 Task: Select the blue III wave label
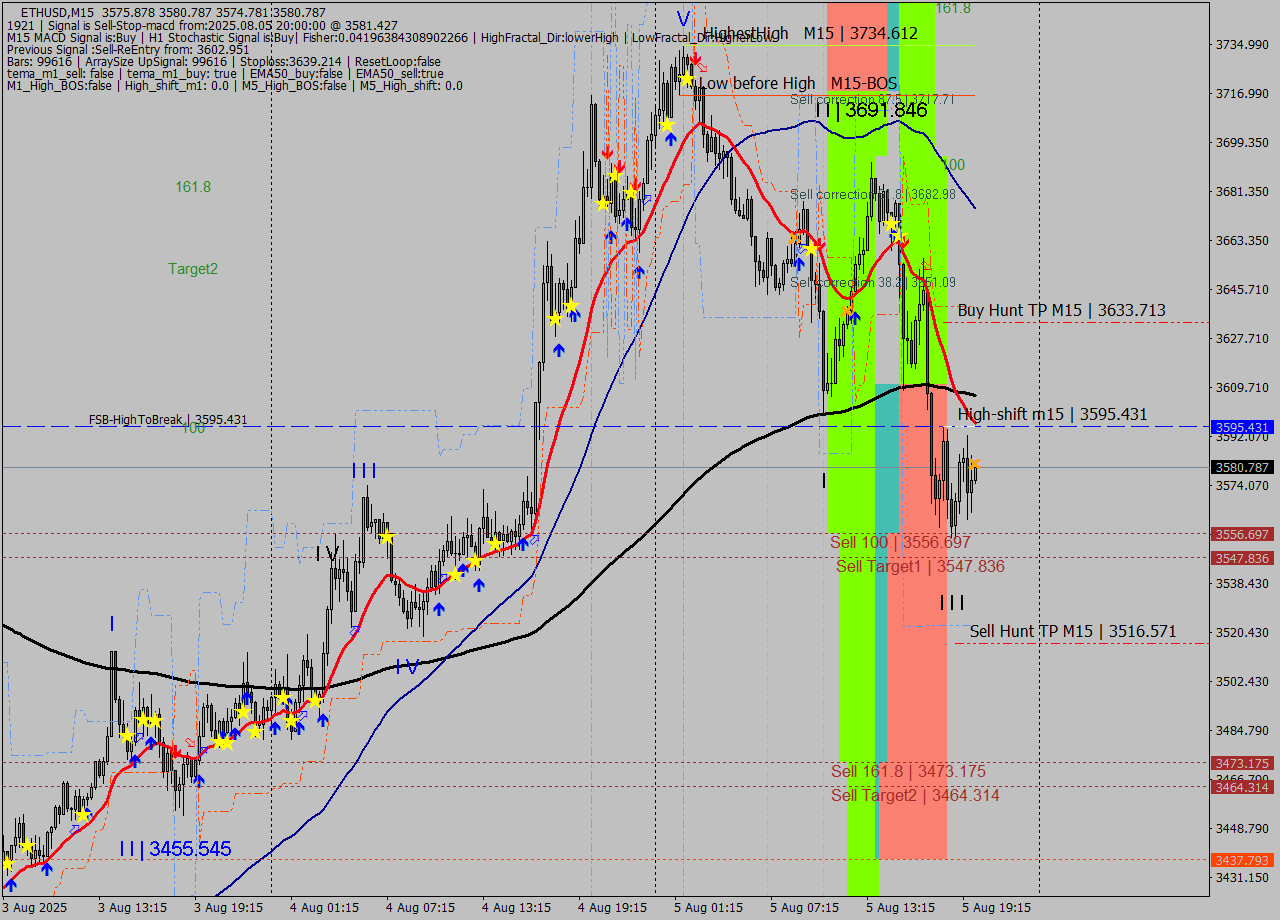[364, 471]
